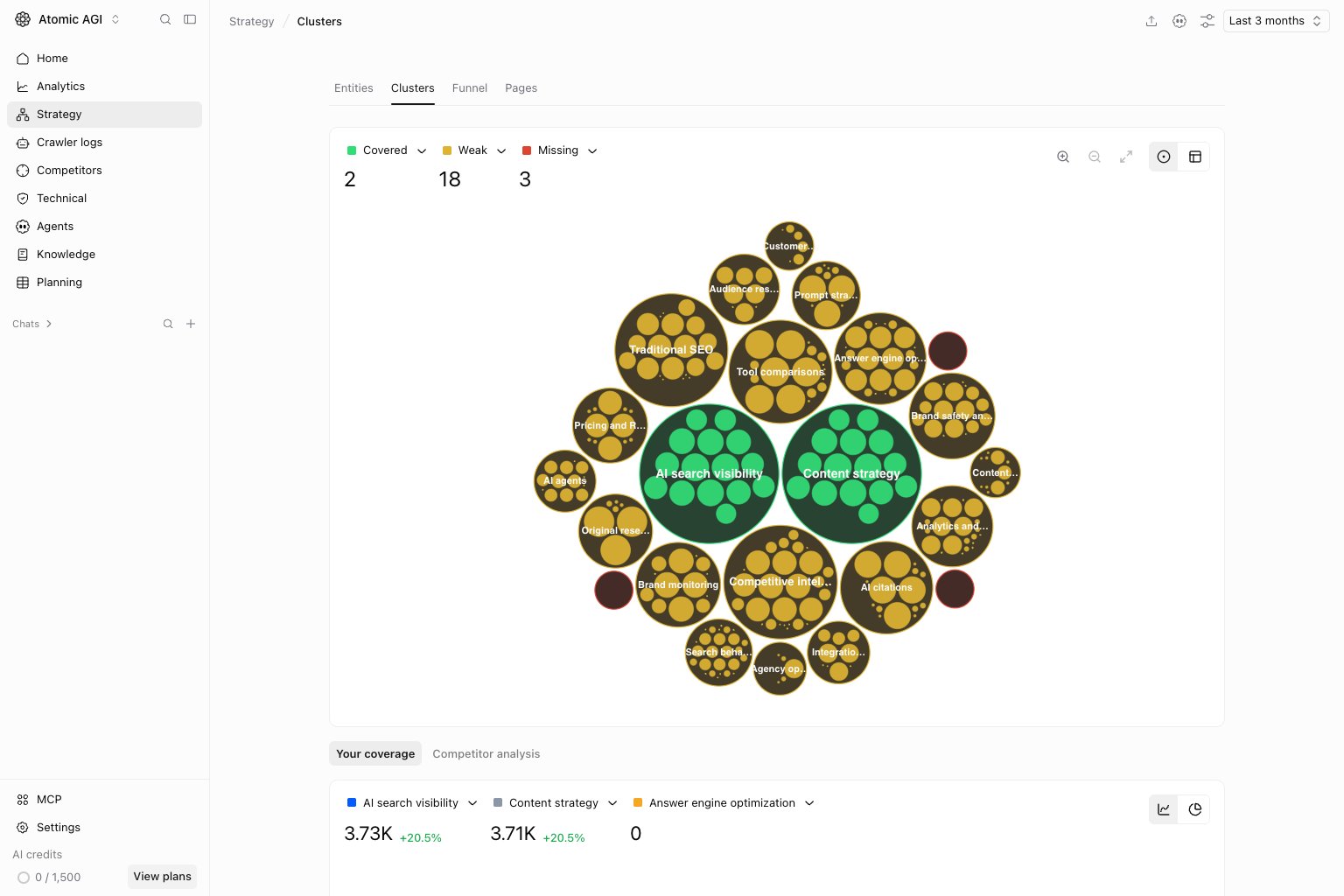
Task: Switch to bubble chart view
Action: 1164,157
